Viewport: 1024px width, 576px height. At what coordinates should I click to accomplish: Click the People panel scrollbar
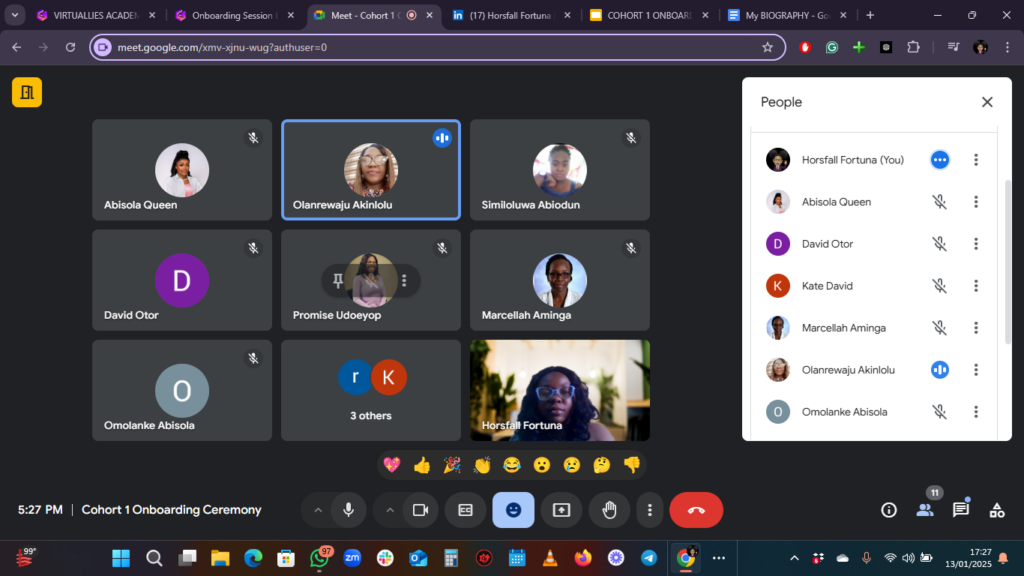(x=1006, y=260)
